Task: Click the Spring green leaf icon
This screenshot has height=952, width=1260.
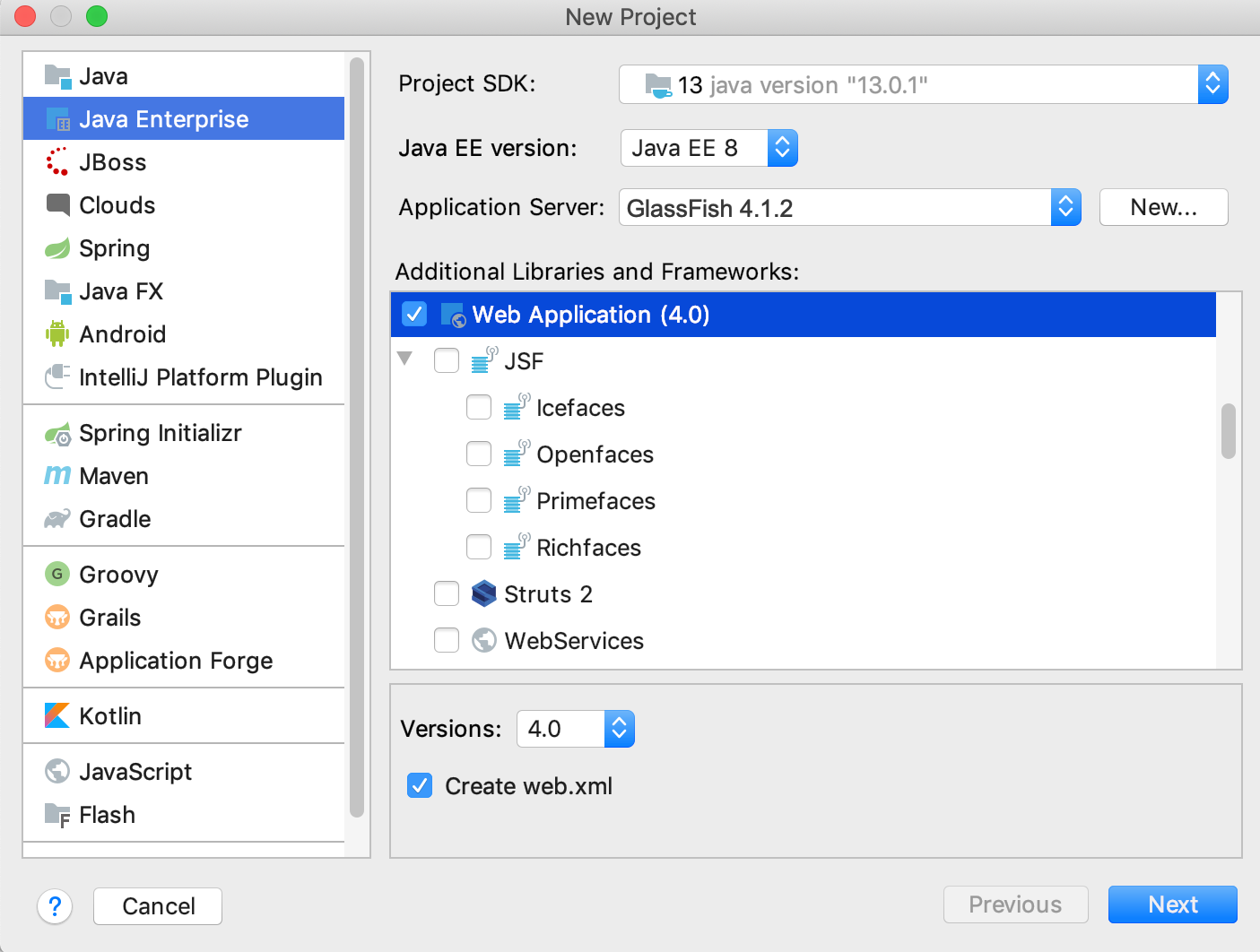Action: pyautogui.click(x=57, y=248)
